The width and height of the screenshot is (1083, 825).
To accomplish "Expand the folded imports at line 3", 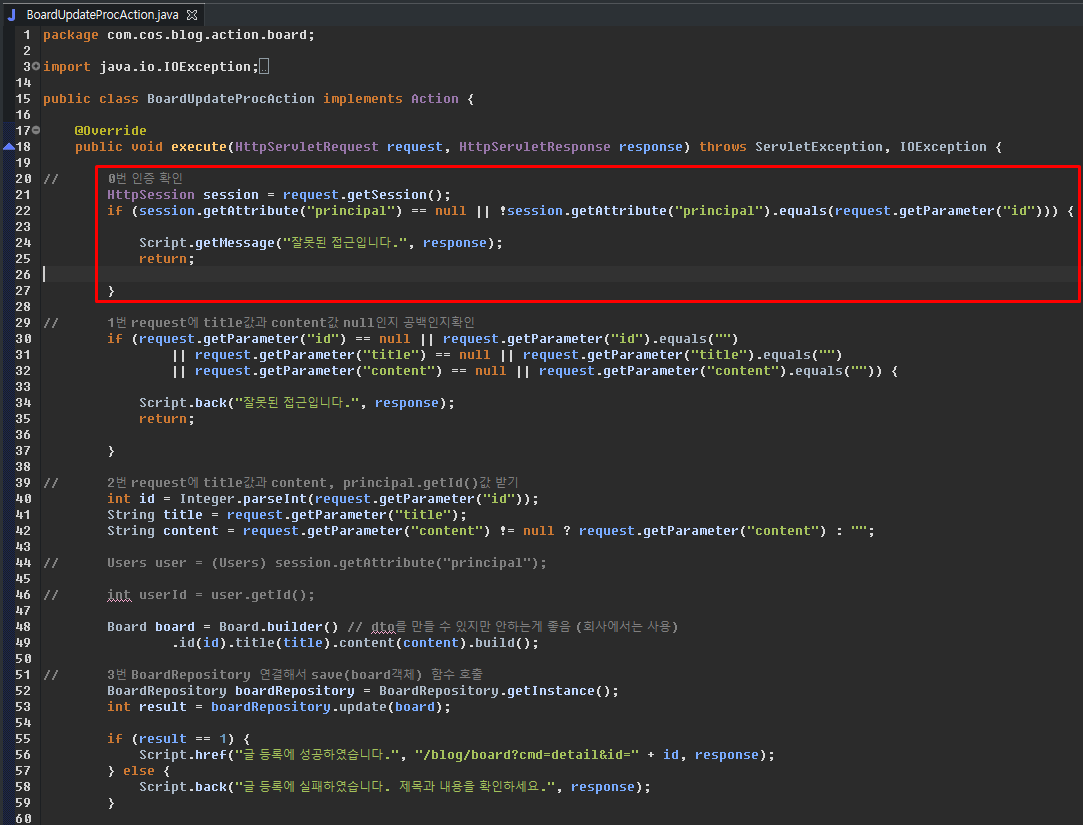I will click(36, 66).
